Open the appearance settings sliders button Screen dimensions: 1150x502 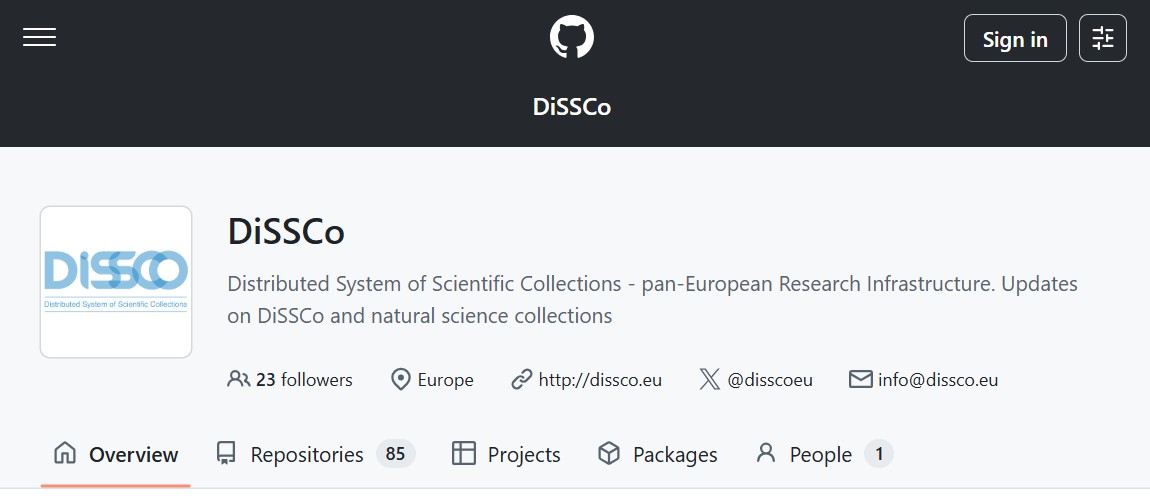pyautogui.click(x=1103, y=38)
